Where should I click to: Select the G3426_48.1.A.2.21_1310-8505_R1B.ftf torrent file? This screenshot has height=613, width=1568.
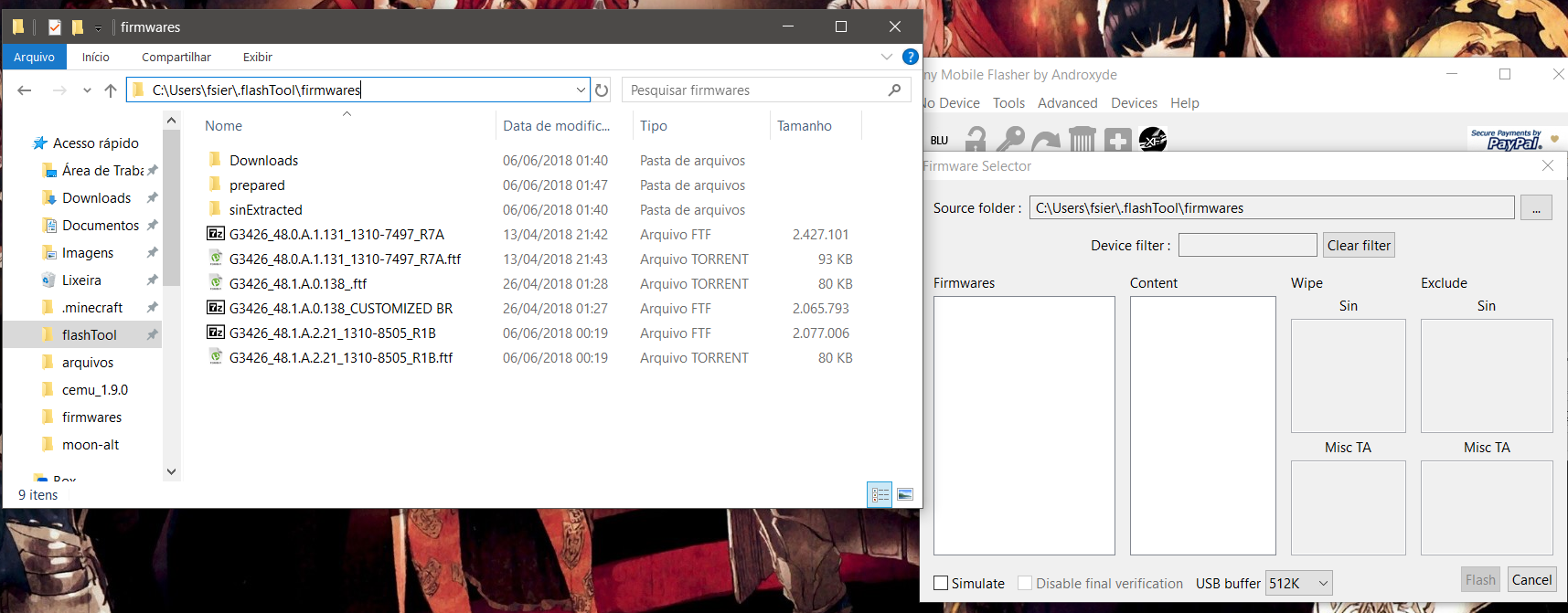[340, 358]
